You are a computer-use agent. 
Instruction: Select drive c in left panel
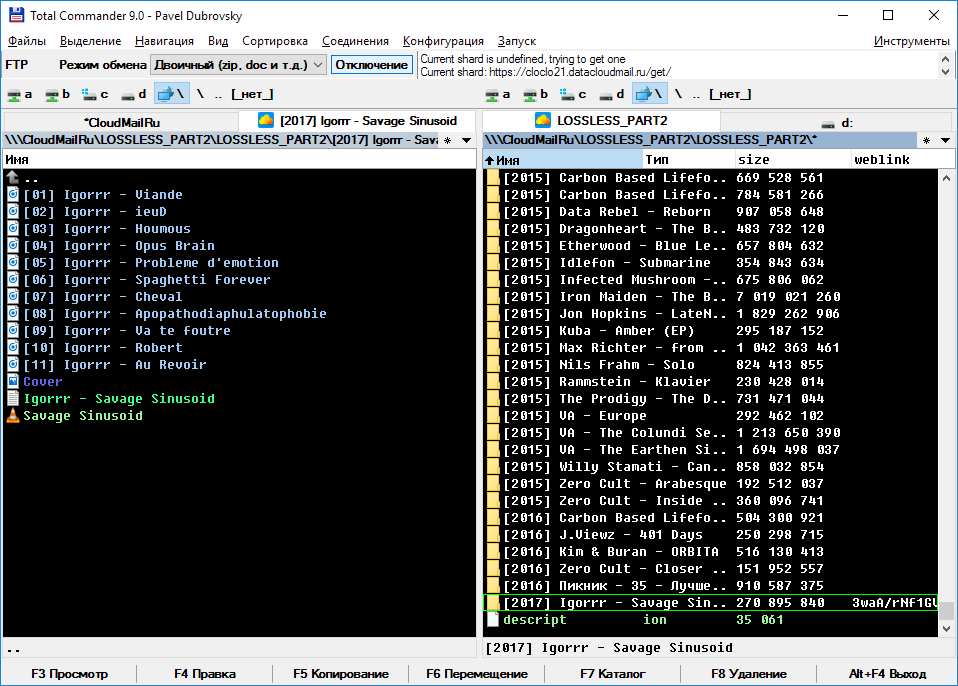click(95, 94)
